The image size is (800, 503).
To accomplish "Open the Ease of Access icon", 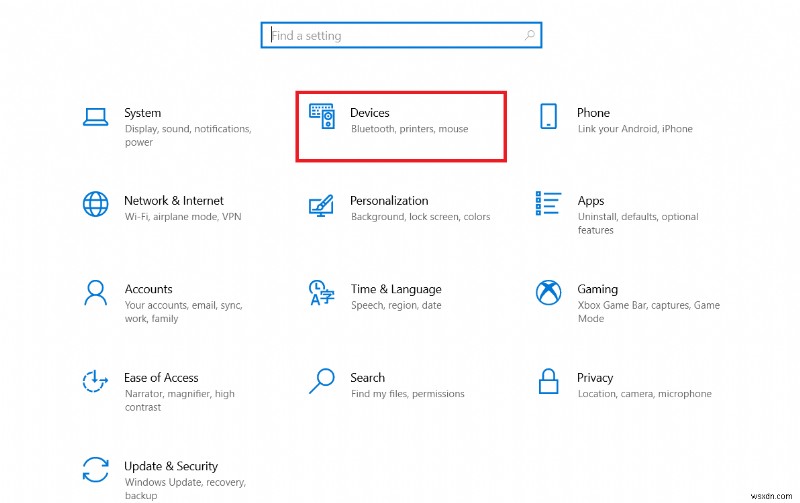I will [95, 381].
